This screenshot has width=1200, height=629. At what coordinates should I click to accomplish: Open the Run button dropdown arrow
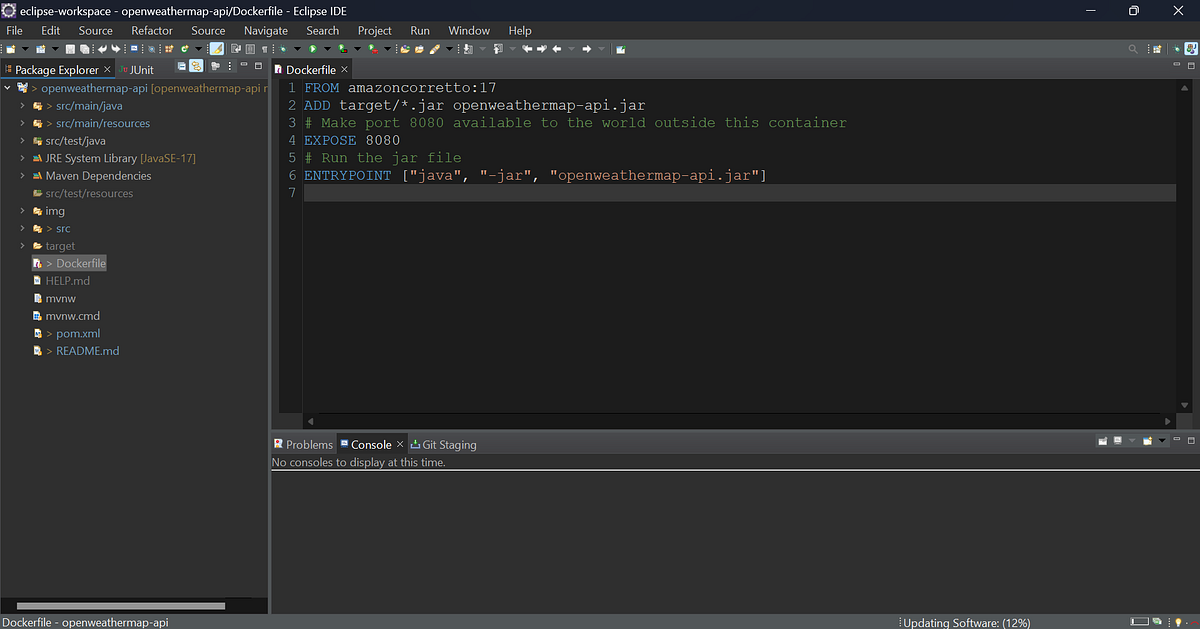(x=328, y=48)
